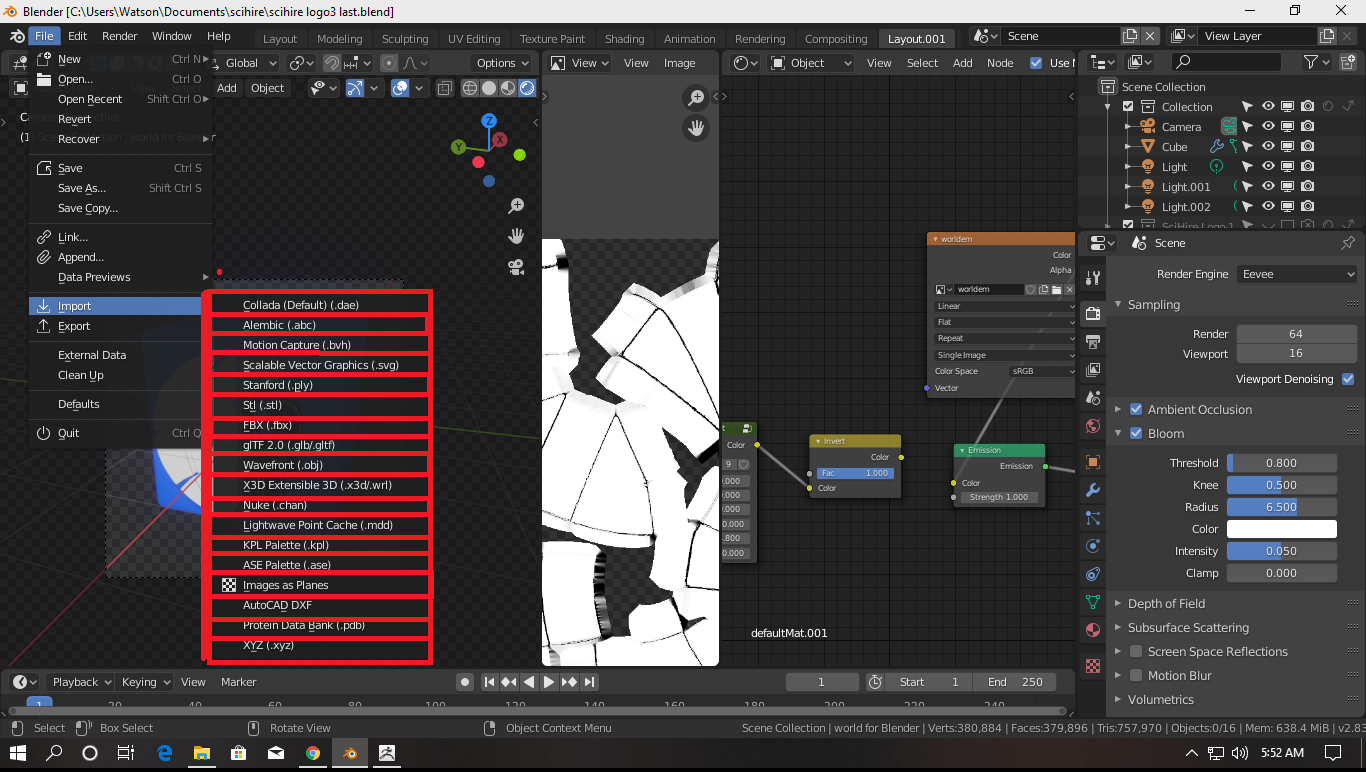This screenshot has height=772, width=1366.
Task: Switch to rendered viewport shading
Action: [527, 88]
